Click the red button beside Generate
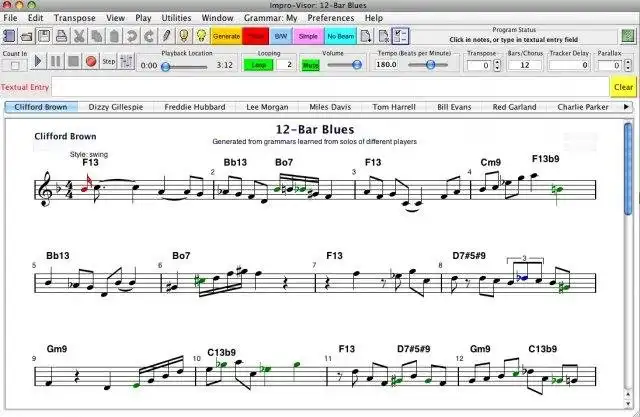 pyautogui.click(x=256, y=36)
